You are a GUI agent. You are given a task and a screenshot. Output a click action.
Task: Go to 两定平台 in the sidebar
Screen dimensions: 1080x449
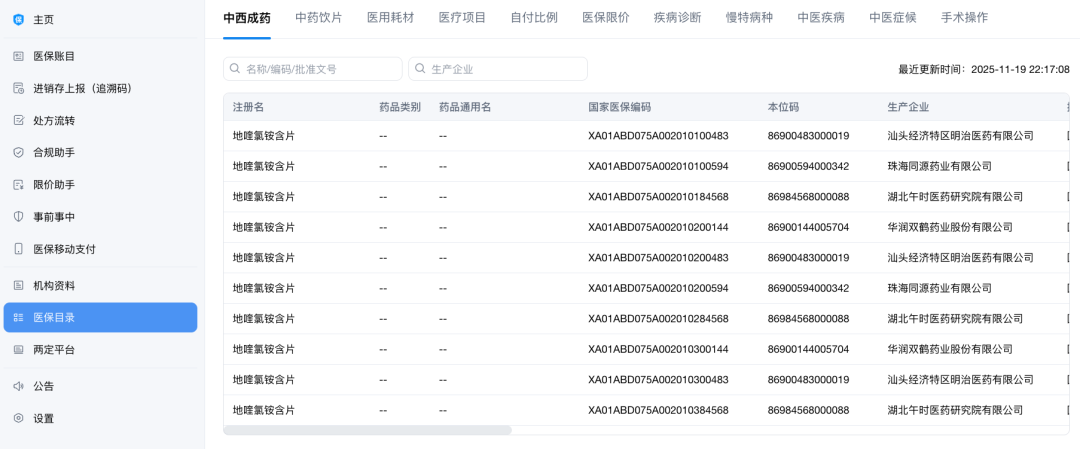(x=101, y=350)
